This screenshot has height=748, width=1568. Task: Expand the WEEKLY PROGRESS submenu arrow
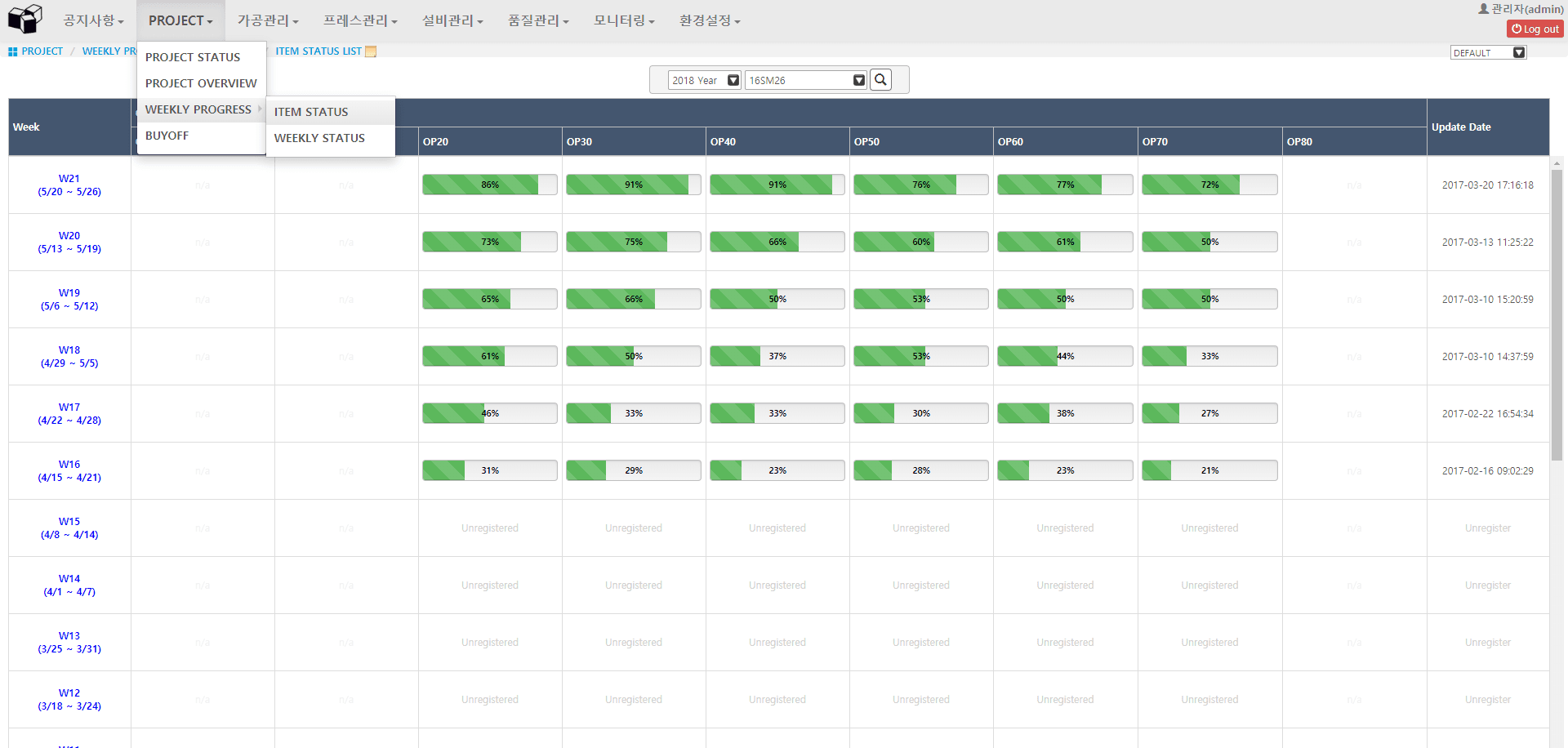(x=260, y=109)
